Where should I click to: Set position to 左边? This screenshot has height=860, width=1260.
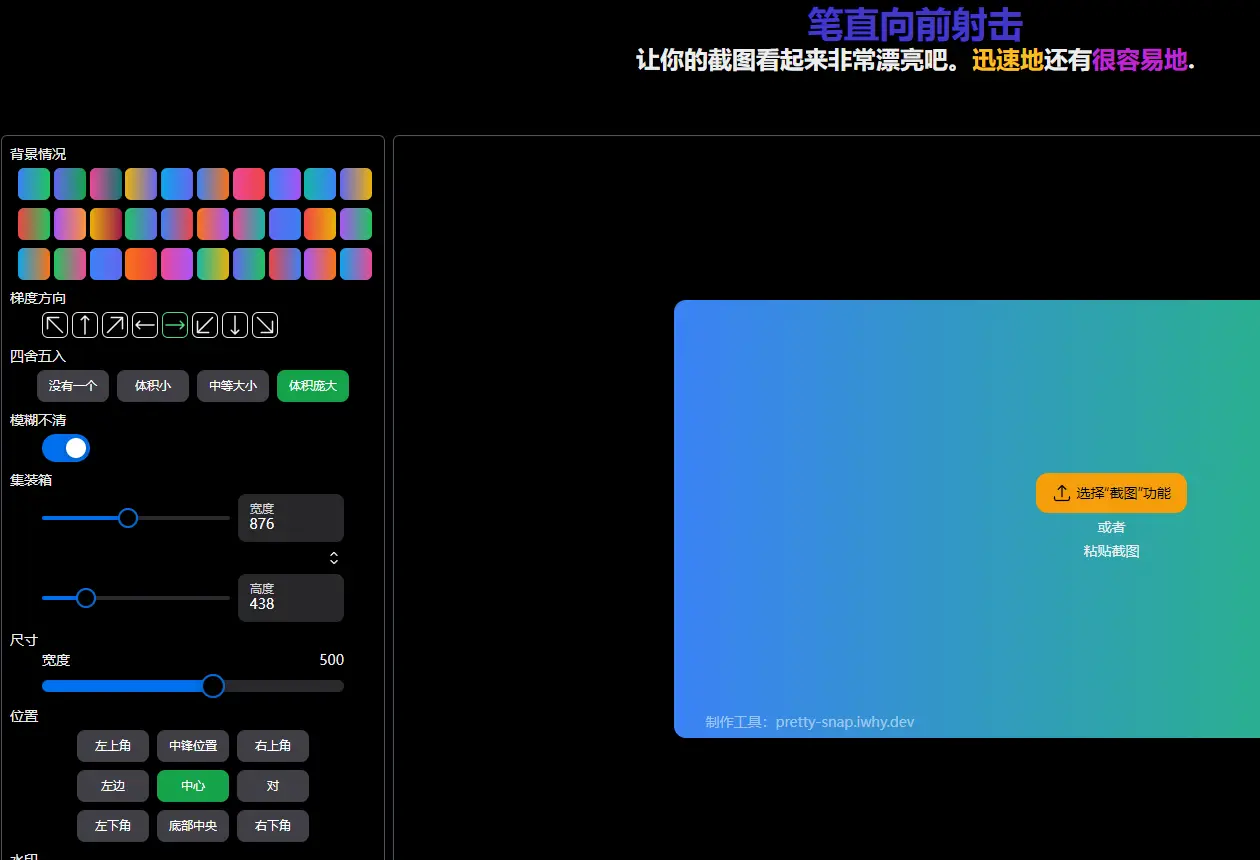pyautogui.click(x=113, y=786)
